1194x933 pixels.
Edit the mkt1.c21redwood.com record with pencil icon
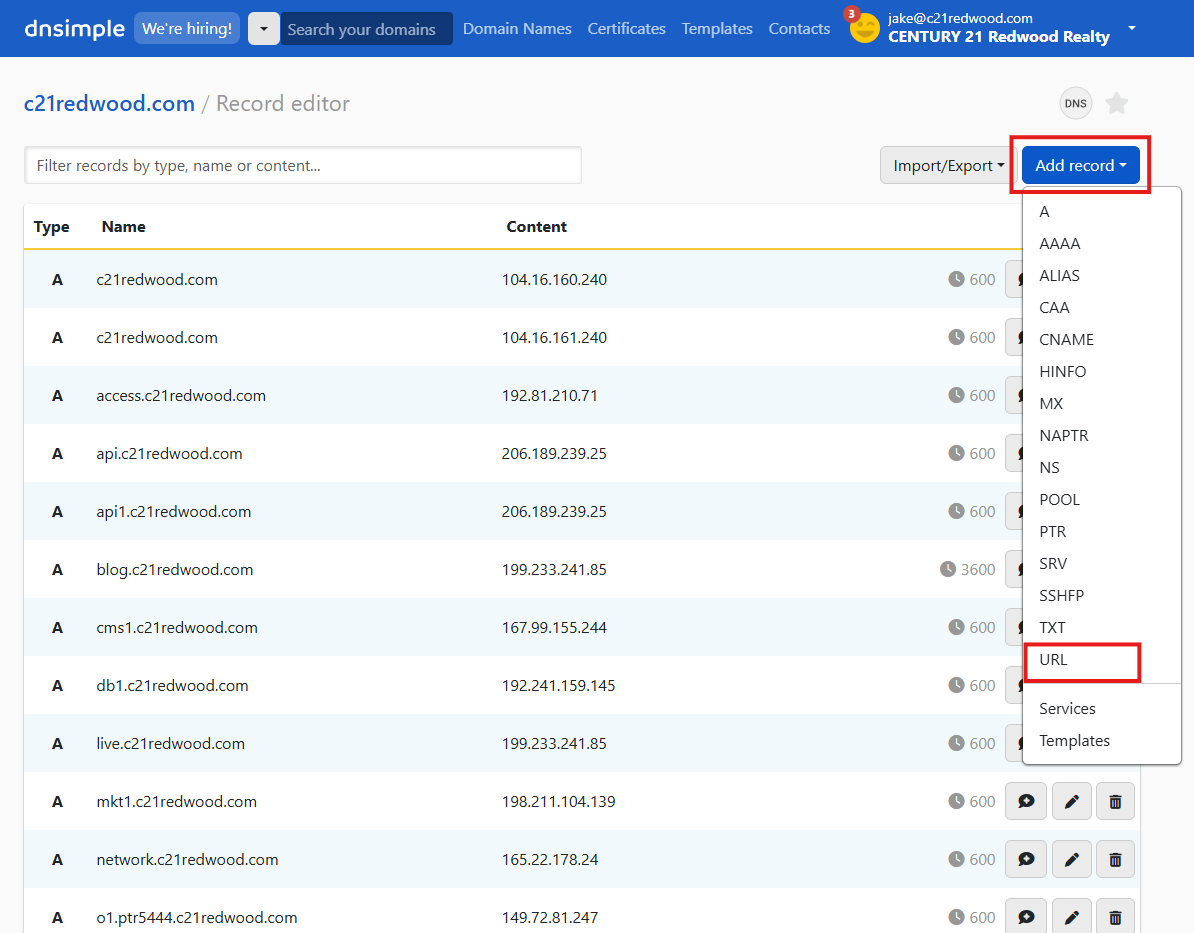click(x=1071, y=801)
